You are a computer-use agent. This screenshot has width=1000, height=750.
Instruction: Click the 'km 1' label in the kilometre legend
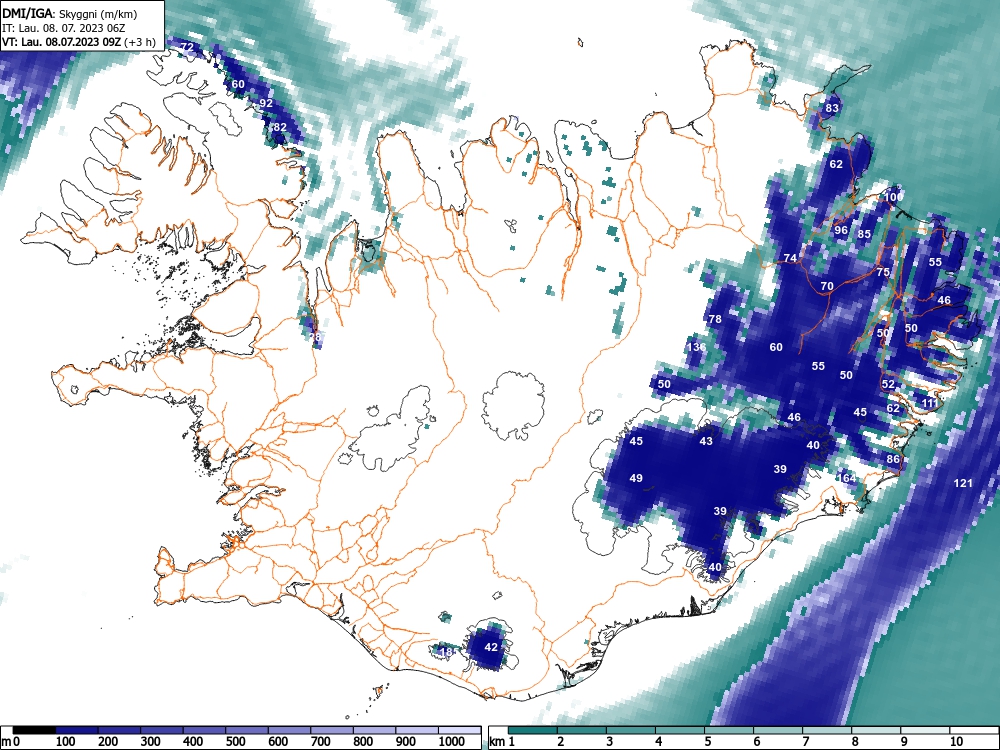point(502,742)
